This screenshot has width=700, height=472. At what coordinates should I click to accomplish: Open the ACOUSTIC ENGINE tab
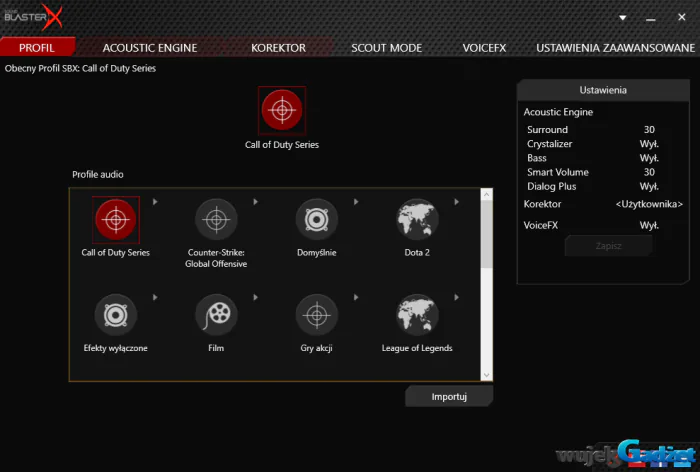150,48
